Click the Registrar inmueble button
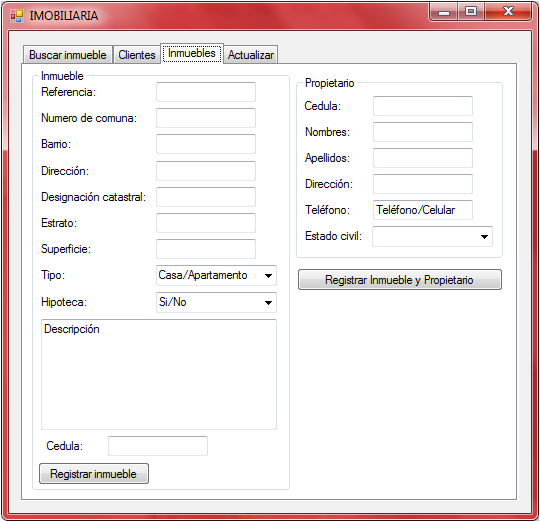This screenshot has height=522, width=540. [x=94, y=474]
